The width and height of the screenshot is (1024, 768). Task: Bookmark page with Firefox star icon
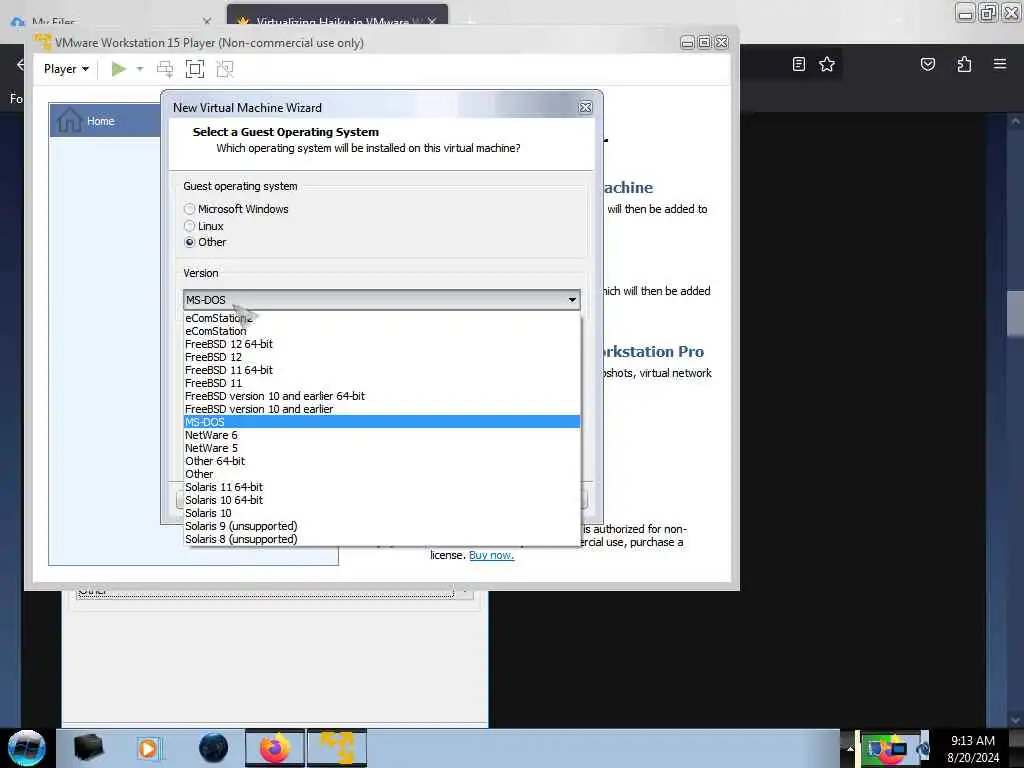(827, 64)
